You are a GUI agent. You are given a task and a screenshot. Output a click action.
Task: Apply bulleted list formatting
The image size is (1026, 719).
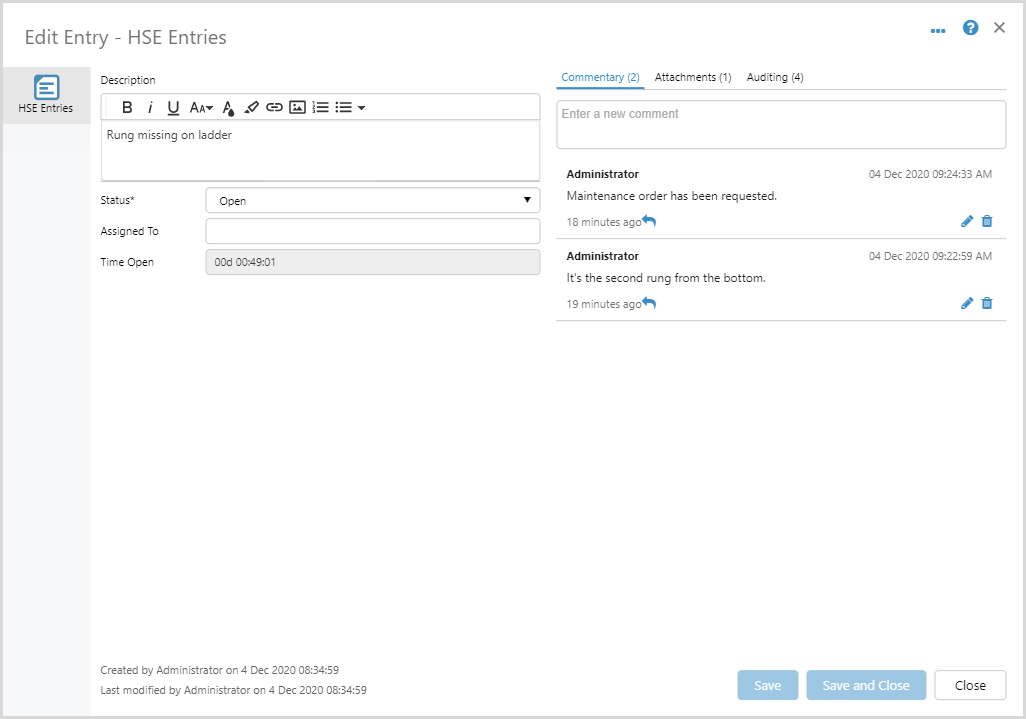pyautogui.click(x=343, y=108)
